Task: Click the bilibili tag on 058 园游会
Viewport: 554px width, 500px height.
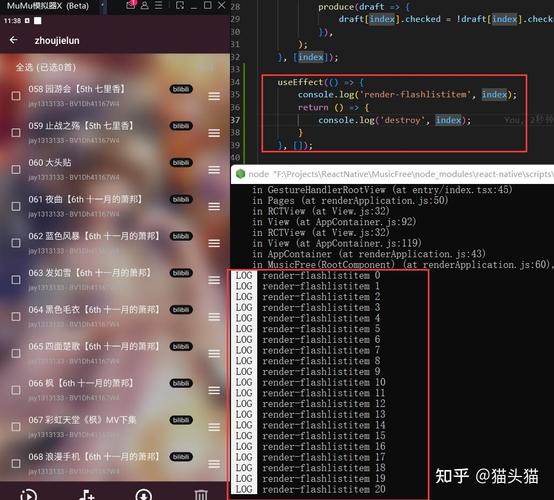Action: [x=181, y=89]
